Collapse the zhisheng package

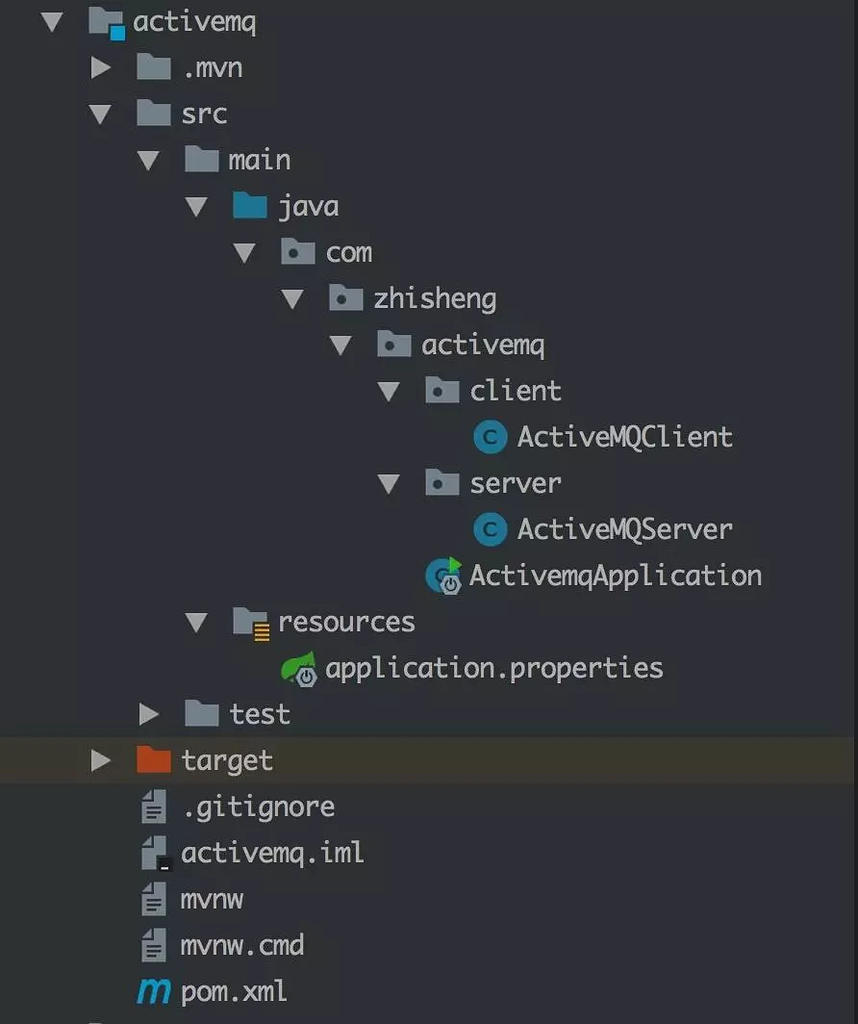294,298
